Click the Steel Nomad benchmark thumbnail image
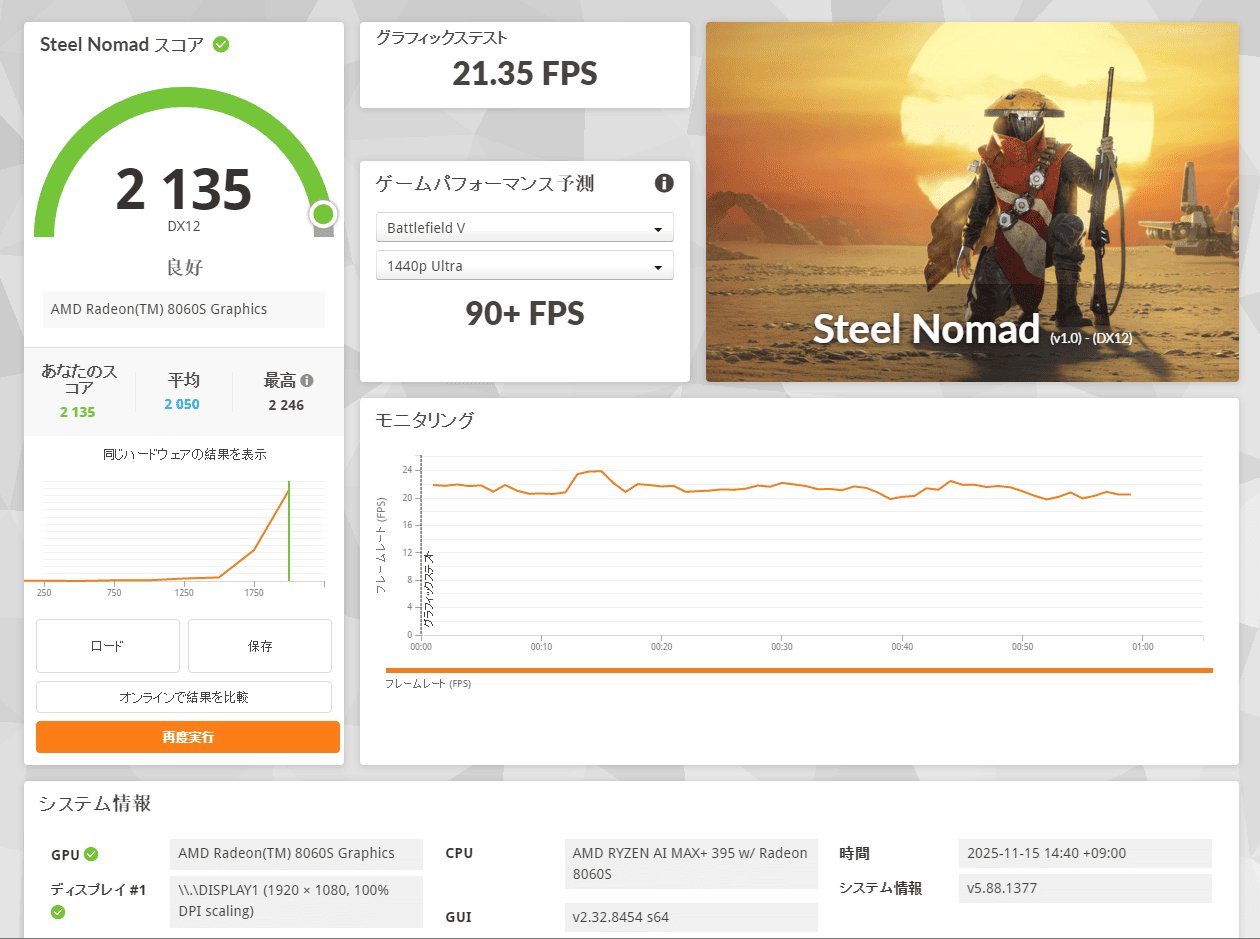The width and height of the screenshot is (1260, 939). click(971, 202)
